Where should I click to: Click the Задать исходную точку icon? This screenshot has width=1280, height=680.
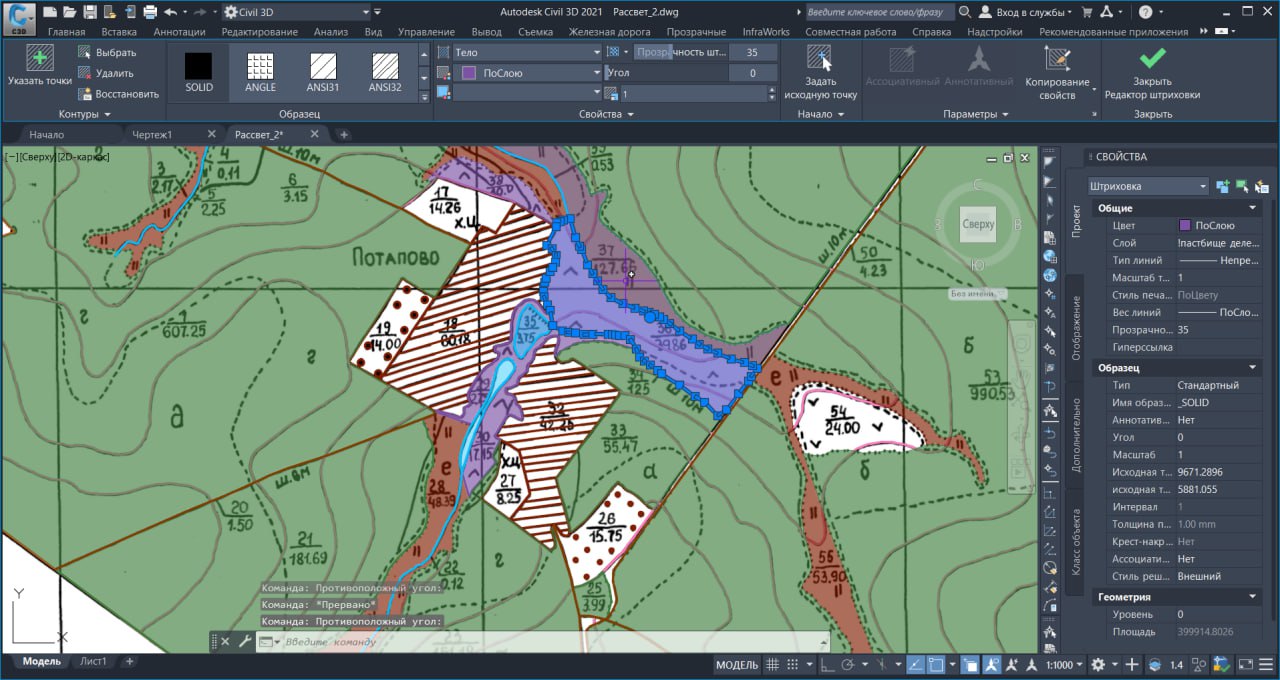(x=819, y=60)
